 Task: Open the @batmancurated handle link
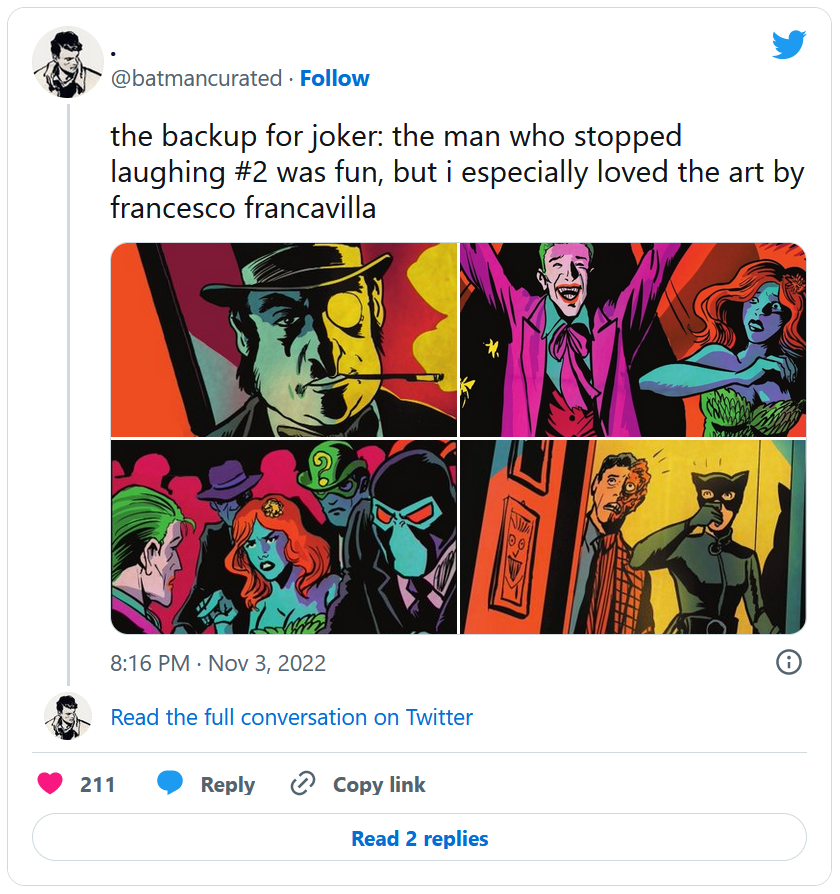pos(196,79)
